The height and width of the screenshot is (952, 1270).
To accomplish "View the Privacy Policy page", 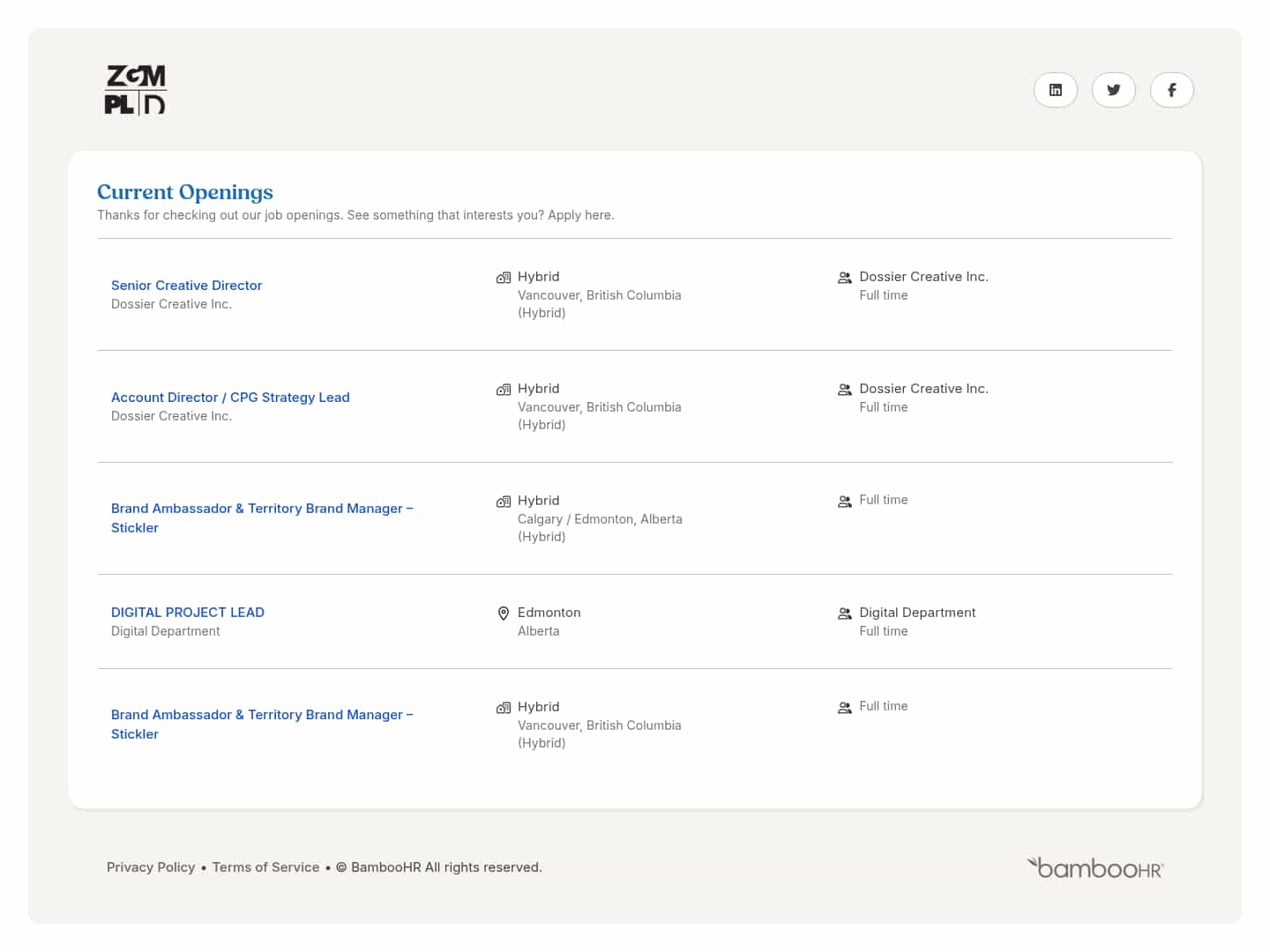I will click(x=151, y=866).
